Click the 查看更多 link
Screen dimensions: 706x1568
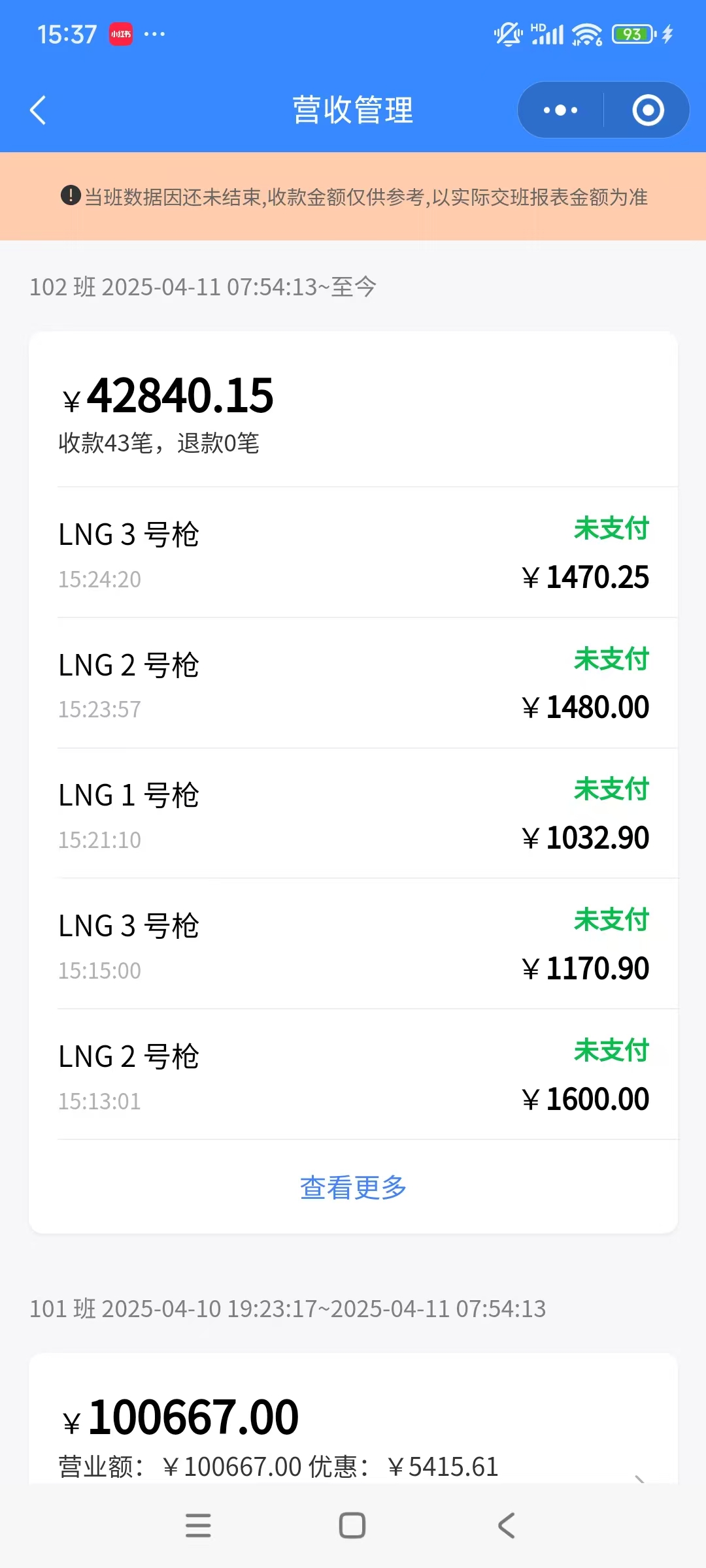click(353, 1188)
